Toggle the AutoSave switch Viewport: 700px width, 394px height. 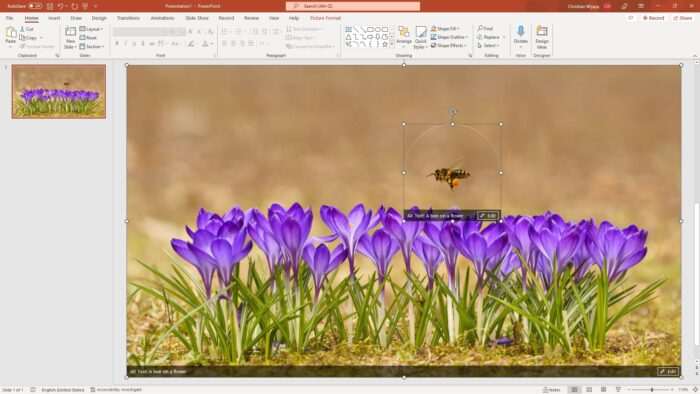tap(35, 6)
